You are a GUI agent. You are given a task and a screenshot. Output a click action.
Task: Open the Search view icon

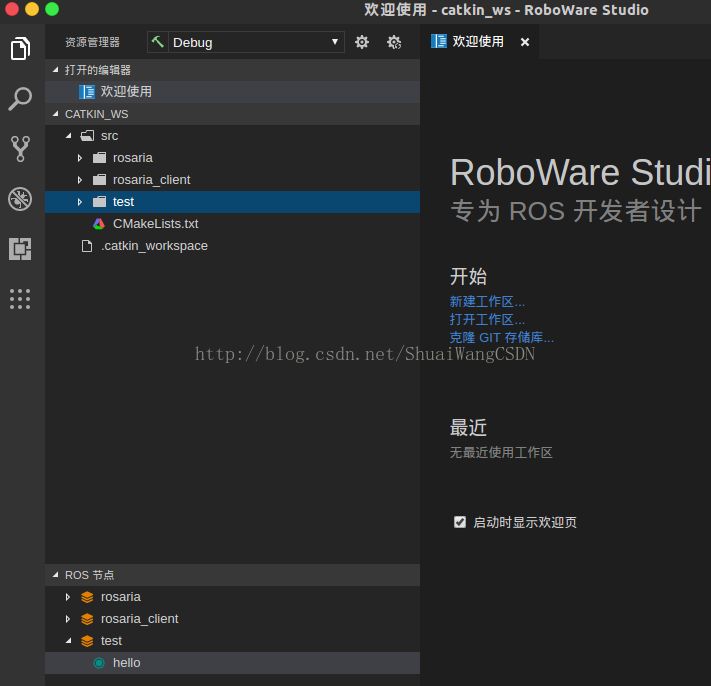tap(20, 99)
